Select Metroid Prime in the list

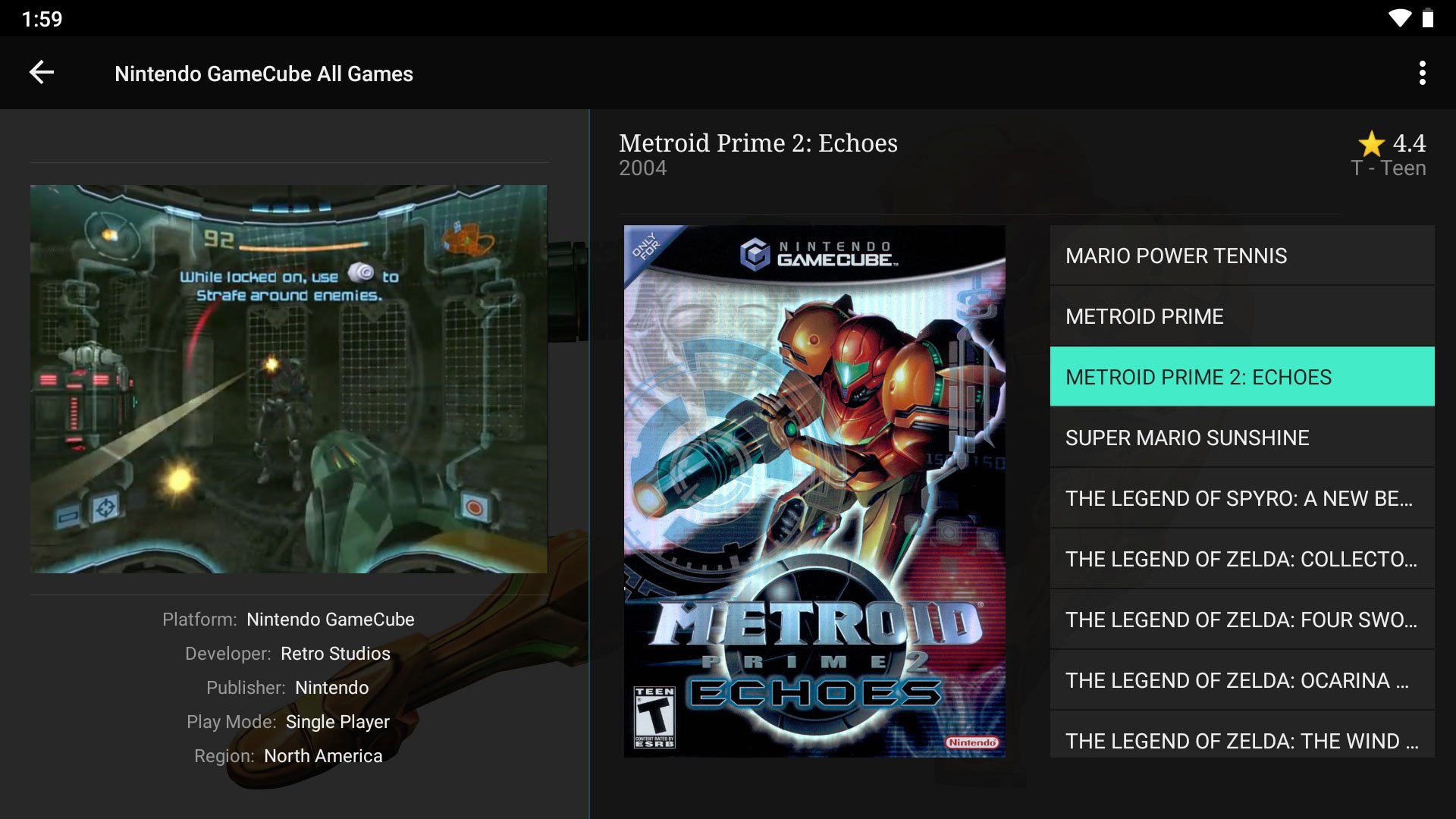tap(1242, 316)
